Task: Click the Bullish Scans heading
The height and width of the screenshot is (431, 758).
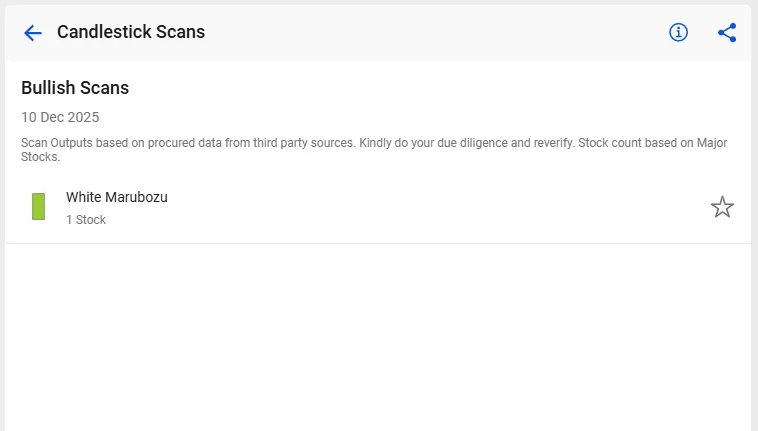Action: pyautogui.click(x=75, y=88)
